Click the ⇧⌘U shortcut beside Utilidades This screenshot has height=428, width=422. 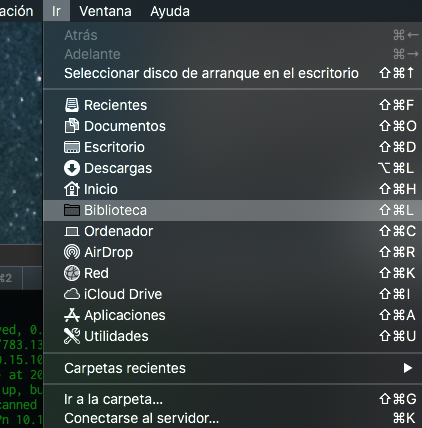(x=397, y=336)
